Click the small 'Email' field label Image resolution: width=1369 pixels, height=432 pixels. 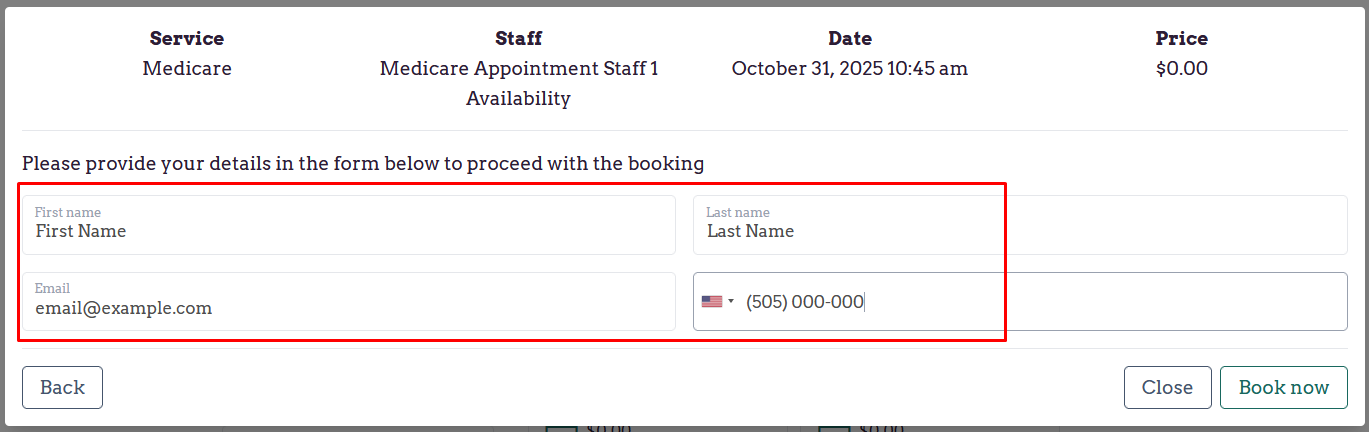tap(52, 288)
